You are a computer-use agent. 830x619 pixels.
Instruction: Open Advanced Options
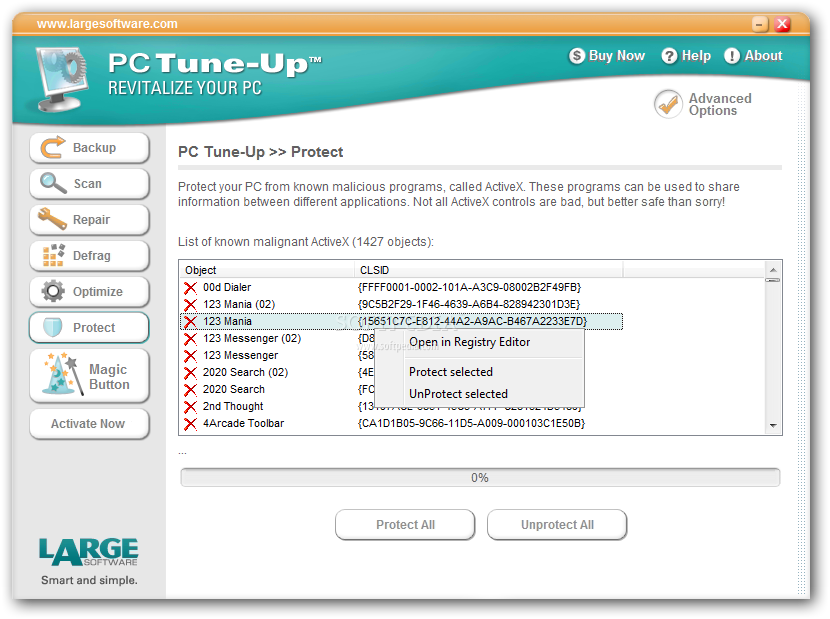pyautogui.click(x=703, y=104)
